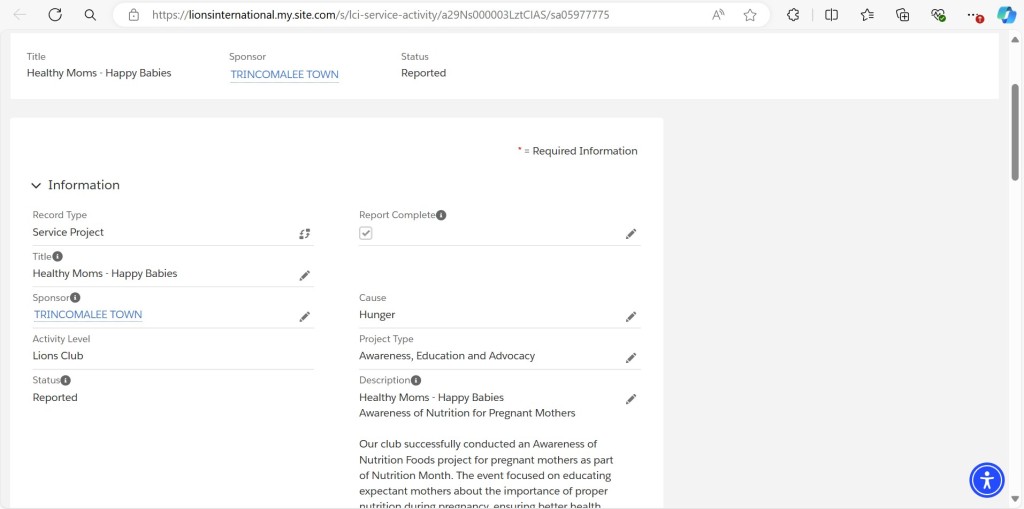
Task: Edit the Description pencil icon
Action: click(x=631, y=399)
